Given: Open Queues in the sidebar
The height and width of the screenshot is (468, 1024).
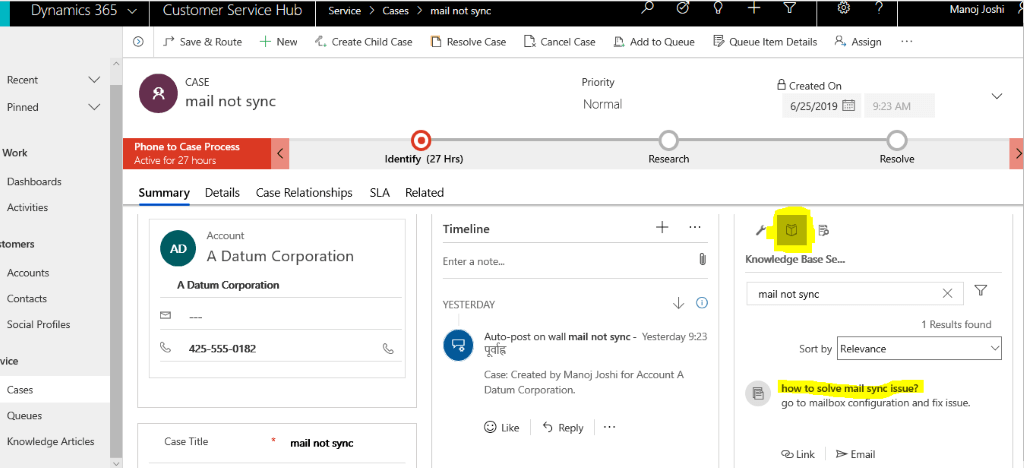Looking at the screenshot, I should [24, 416].
